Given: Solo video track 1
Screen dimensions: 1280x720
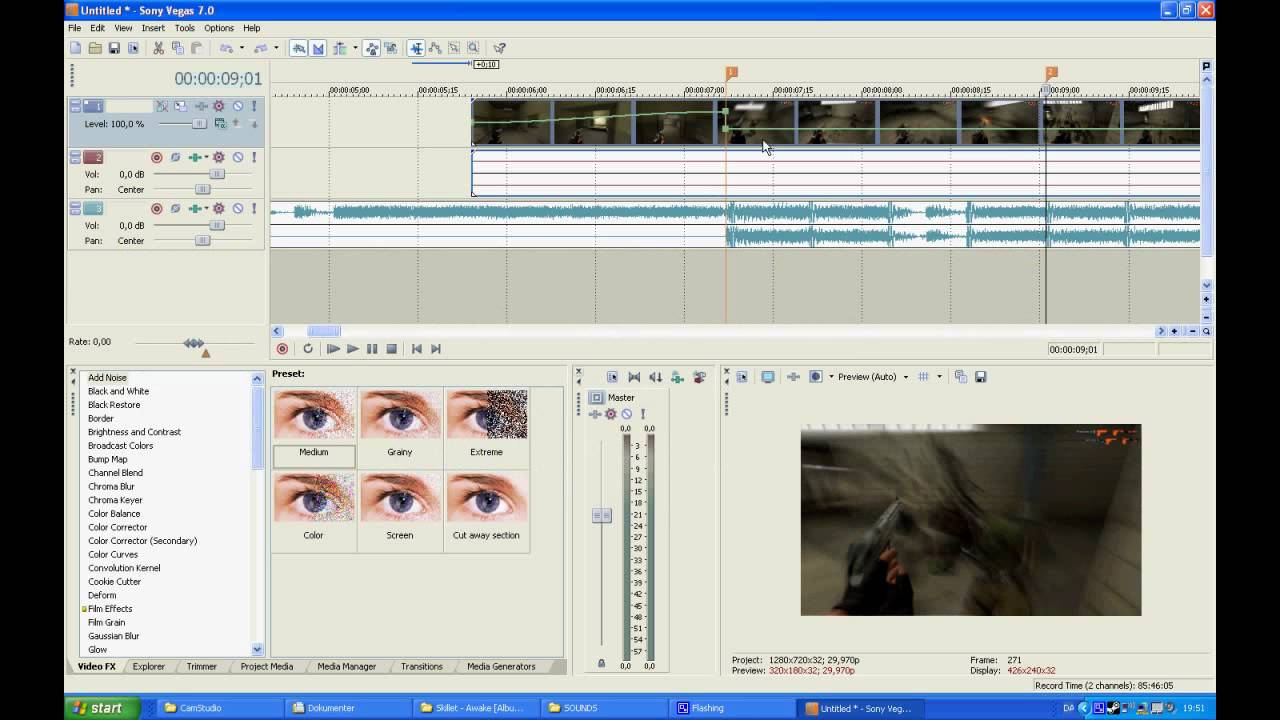Looking at the screenshot, I should [254, 106].
